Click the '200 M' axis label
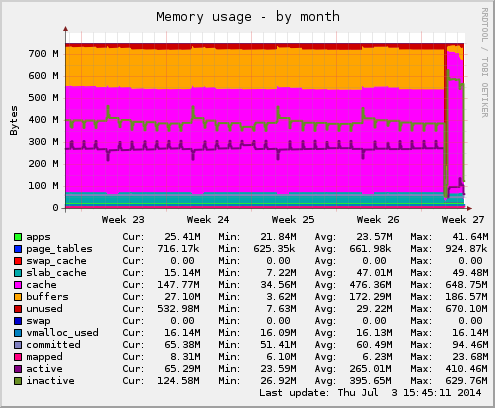This screenshot has height=408, width=495. click(43, 164)
